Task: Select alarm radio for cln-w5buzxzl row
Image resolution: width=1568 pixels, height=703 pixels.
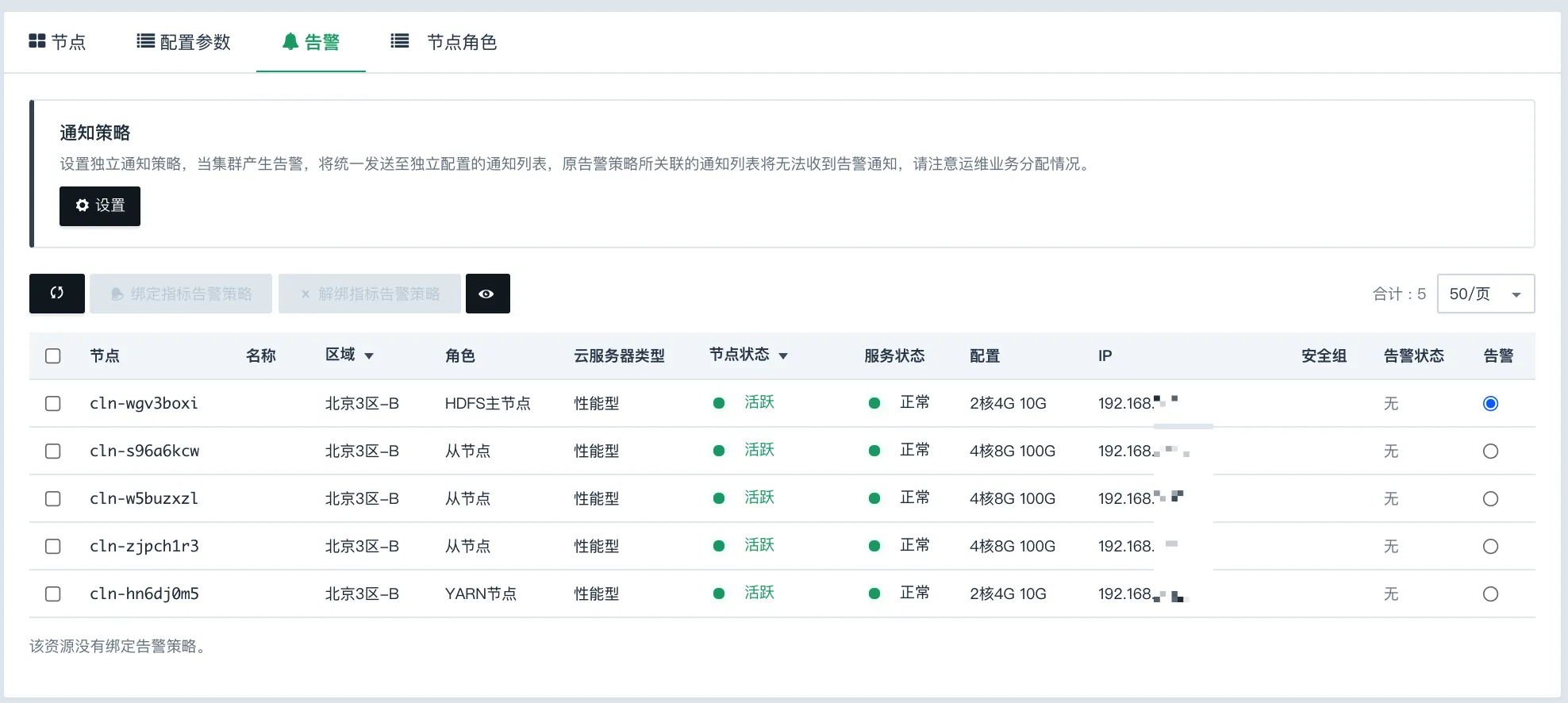Action: [1490, 499]
